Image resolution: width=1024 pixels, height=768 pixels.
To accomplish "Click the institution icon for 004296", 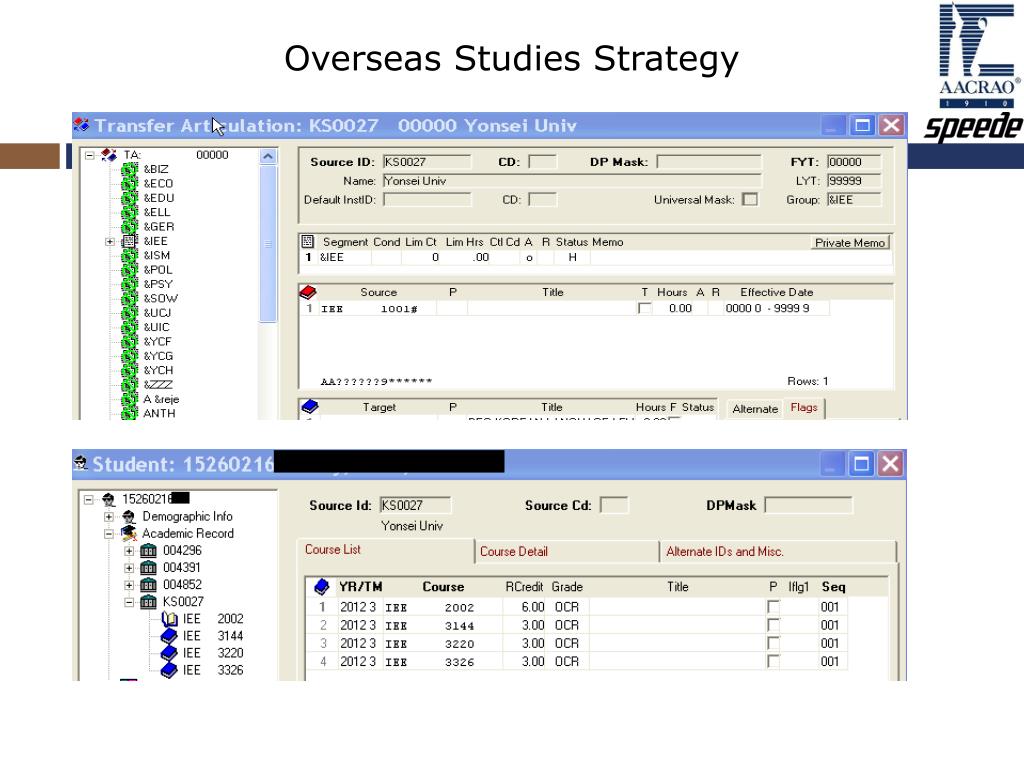I will click(148, 551).
